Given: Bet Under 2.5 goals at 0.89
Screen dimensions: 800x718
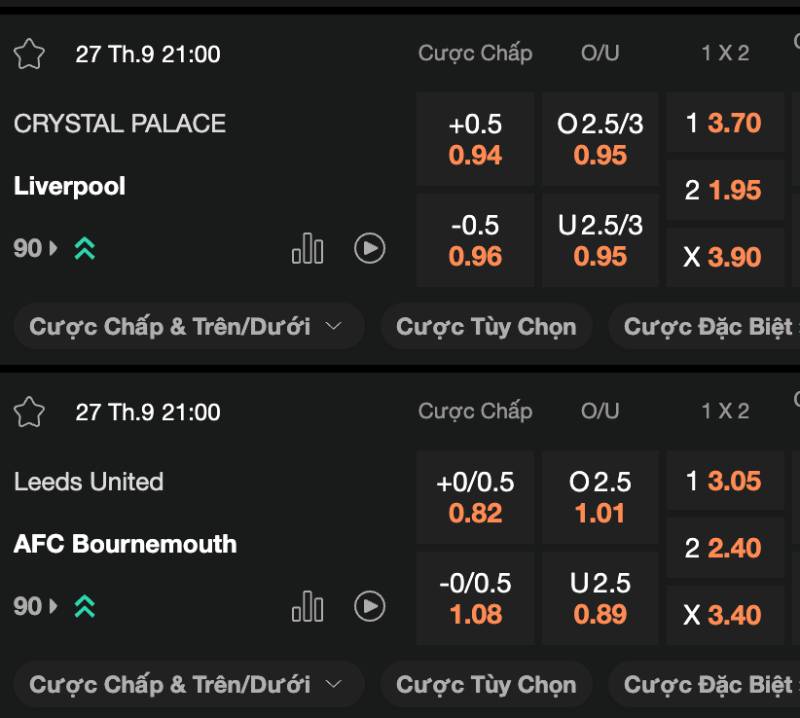Looking at the screenshot, I should pos(600,598).
